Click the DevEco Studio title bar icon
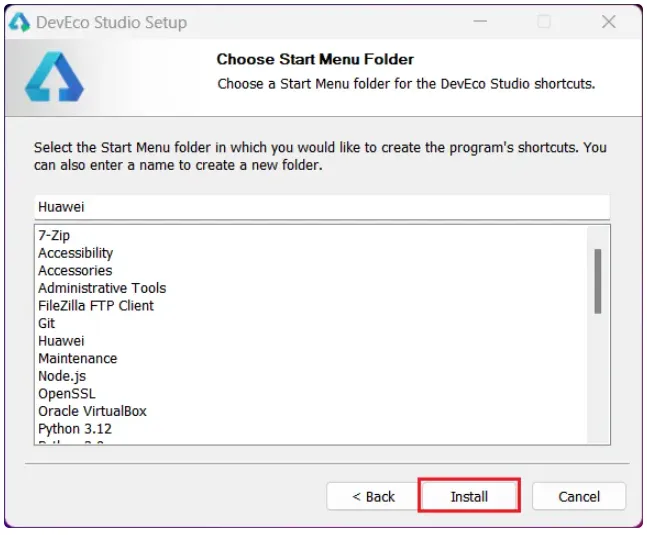 coord(19,21)
